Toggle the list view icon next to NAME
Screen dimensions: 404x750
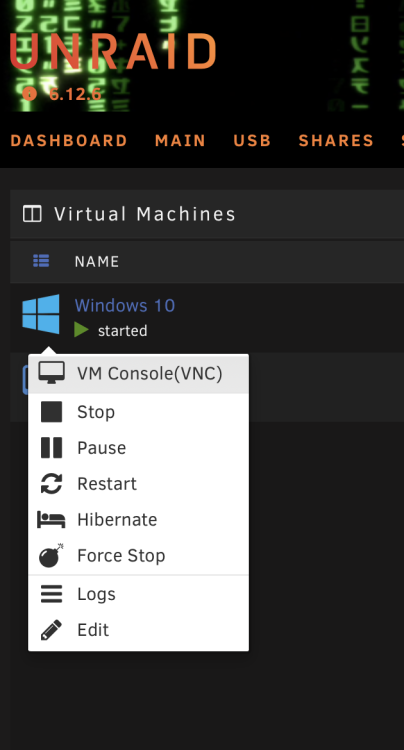(x=41, y=261)
